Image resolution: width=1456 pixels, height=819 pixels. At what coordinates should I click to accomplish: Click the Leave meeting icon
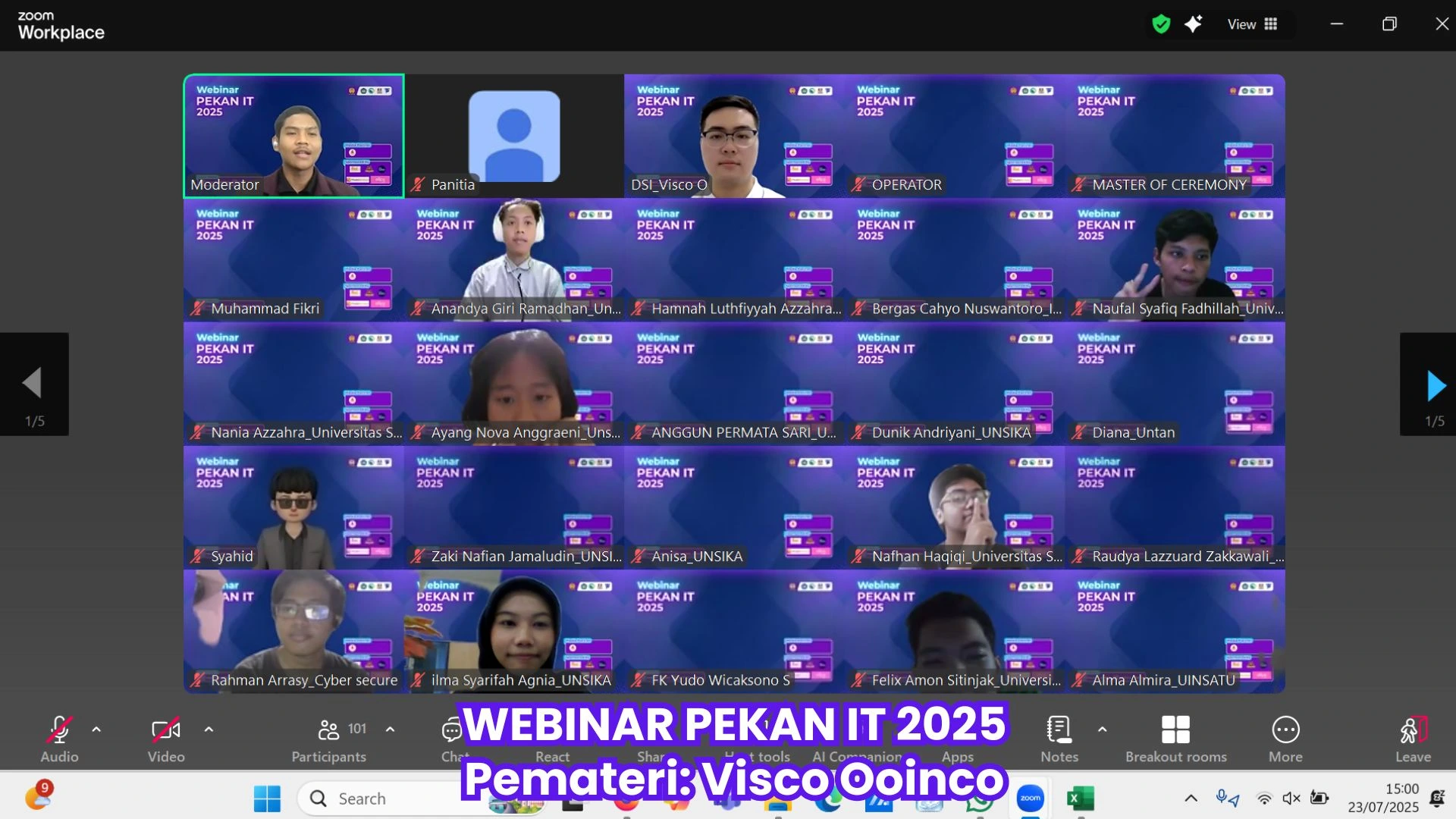[x=1413, y=730]
